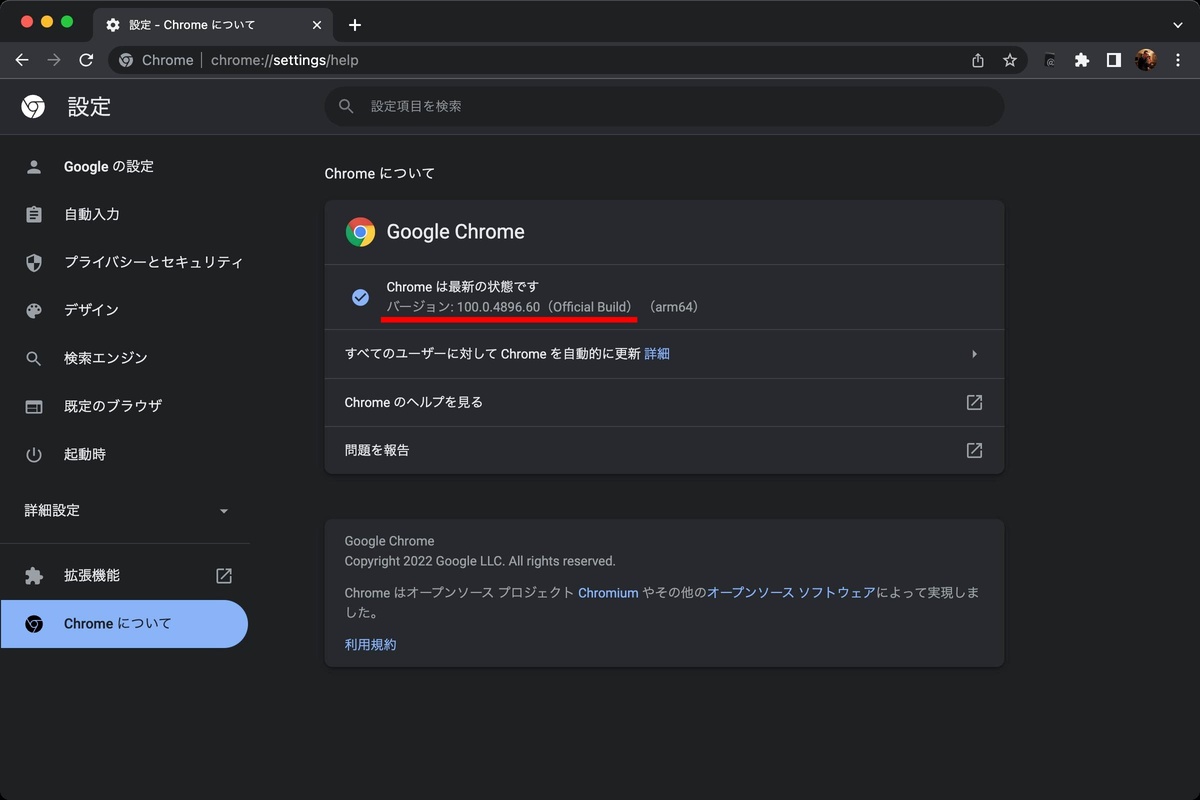Image resolution: width=1200 pixels, height=800 pixels.
Task: Select Chrome について in the sidebar
Action: pos(124,624)
